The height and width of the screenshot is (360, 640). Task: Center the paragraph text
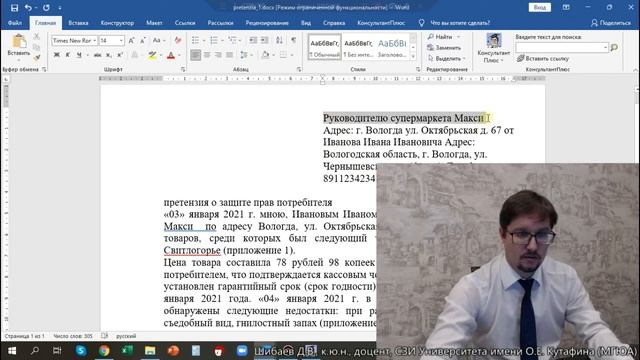[x=207, y=55]
